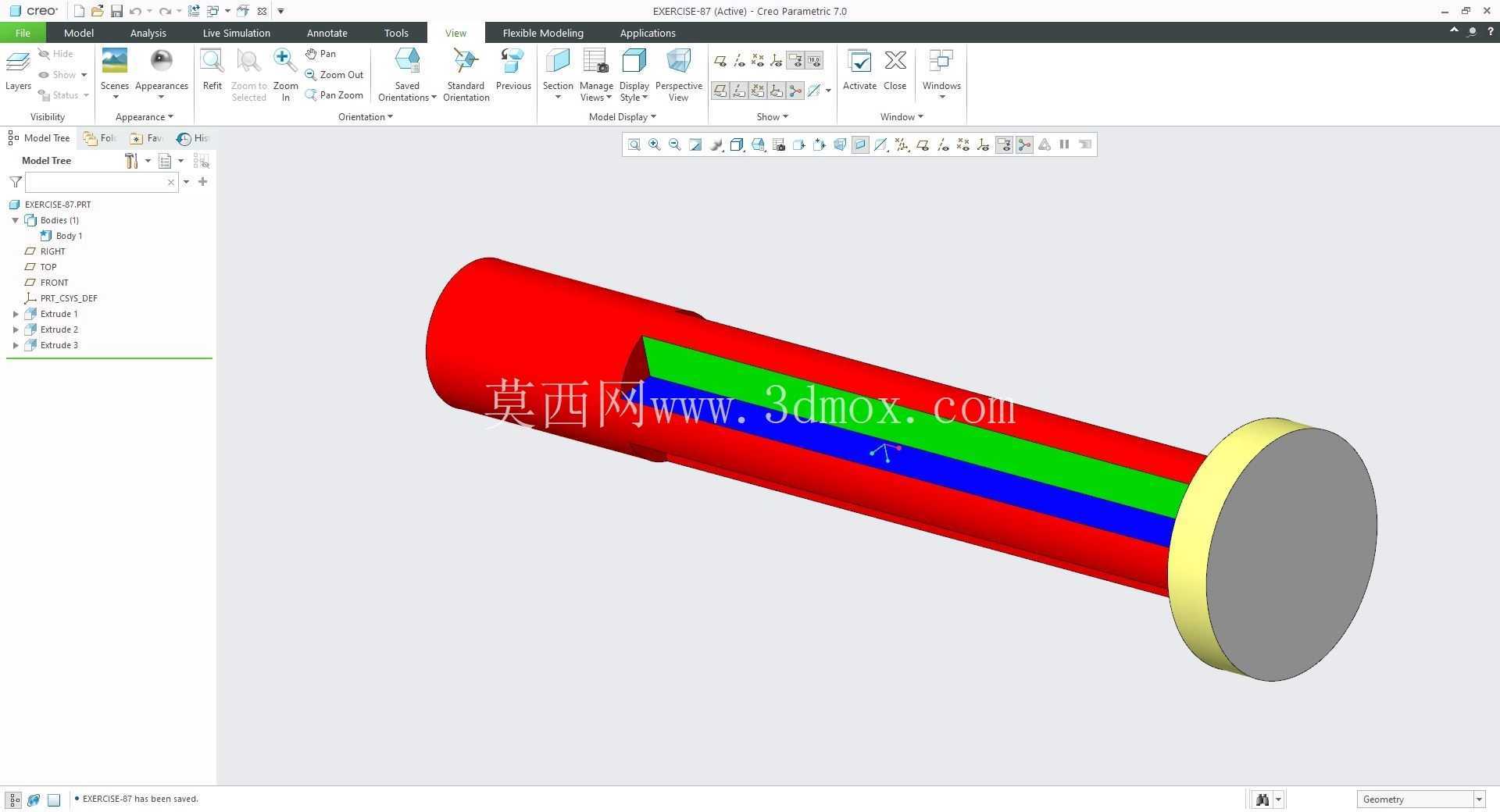Click the Refit ribbon icon
1500x812 pixels.
point(212,61)
